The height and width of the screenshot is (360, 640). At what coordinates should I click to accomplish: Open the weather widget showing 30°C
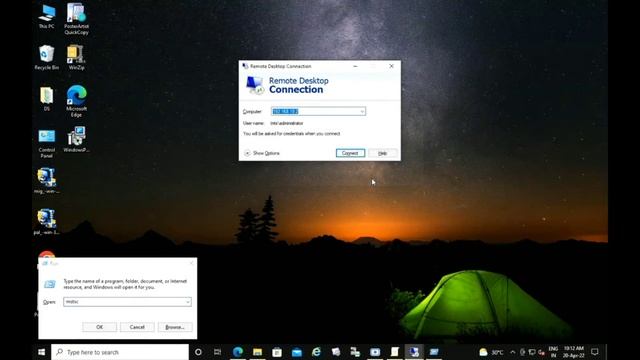point(491,352)
